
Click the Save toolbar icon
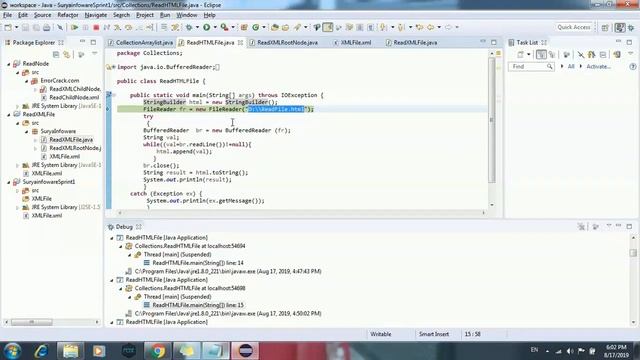point(25,27)
